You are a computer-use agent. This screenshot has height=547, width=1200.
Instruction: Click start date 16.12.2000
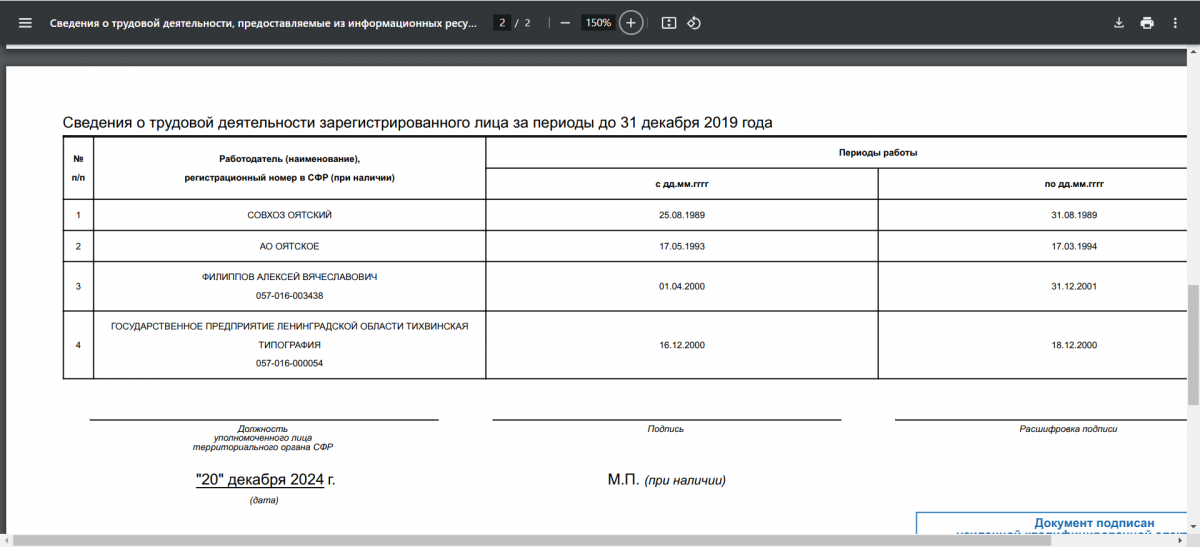click(682, 345)
